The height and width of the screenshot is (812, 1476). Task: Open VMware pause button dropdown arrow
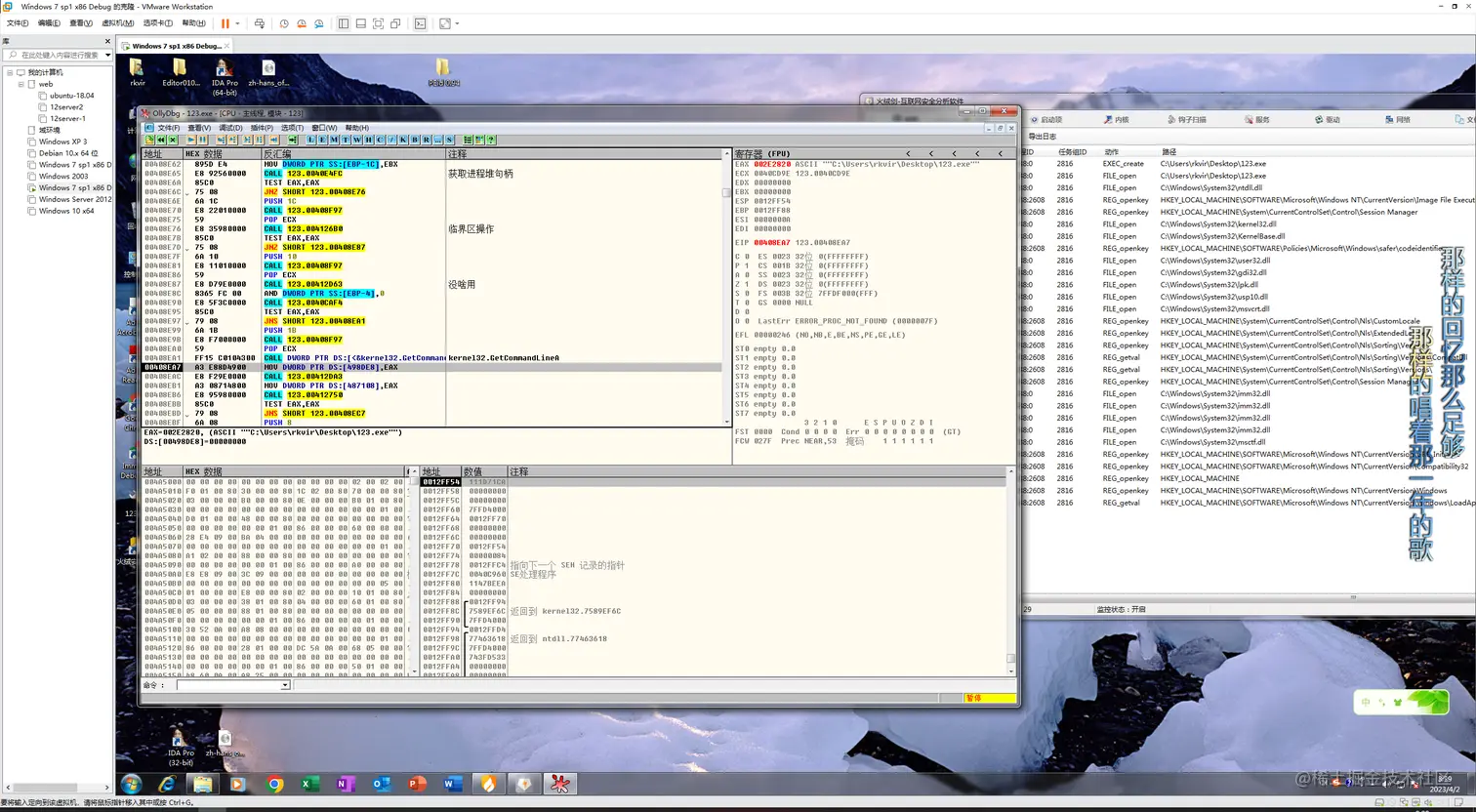click(x=237, y=23)
